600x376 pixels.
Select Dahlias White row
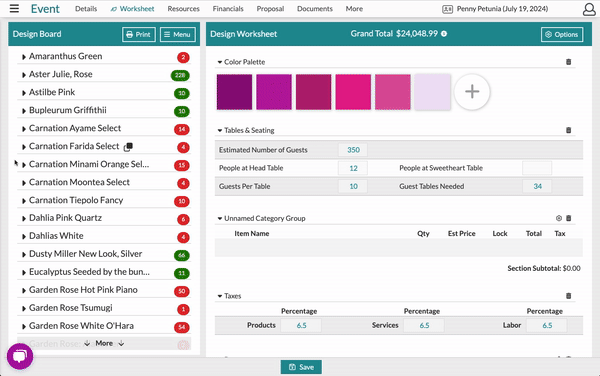point(104,236)
